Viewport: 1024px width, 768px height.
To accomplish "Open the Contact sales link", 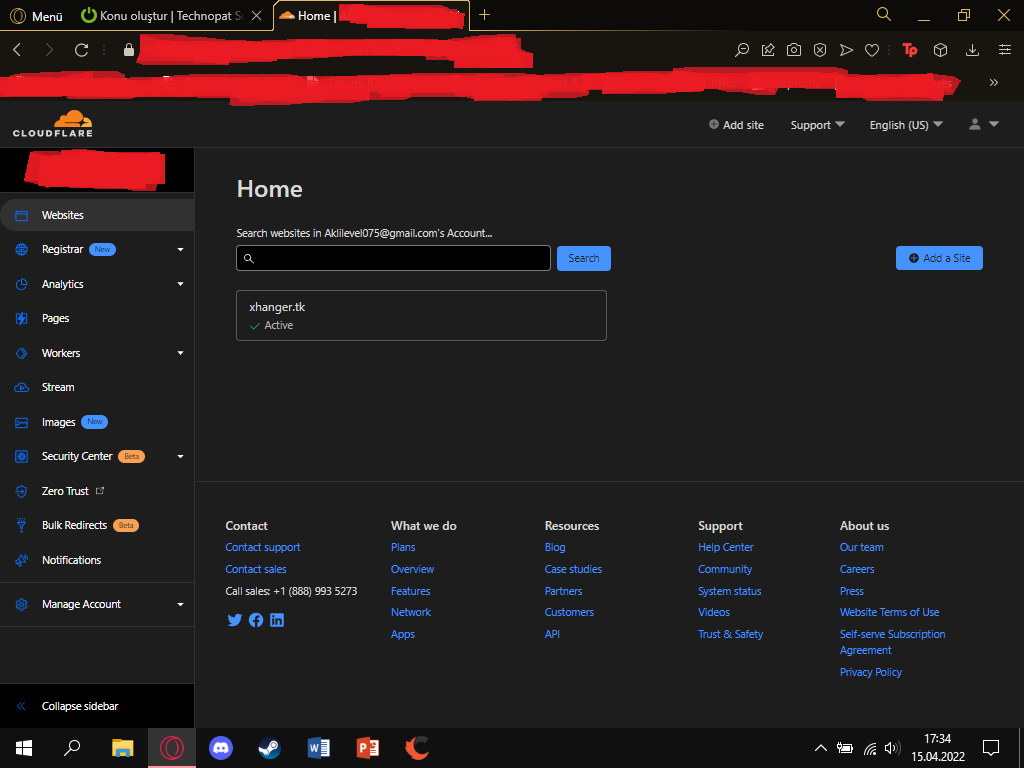I will (256, 569).
